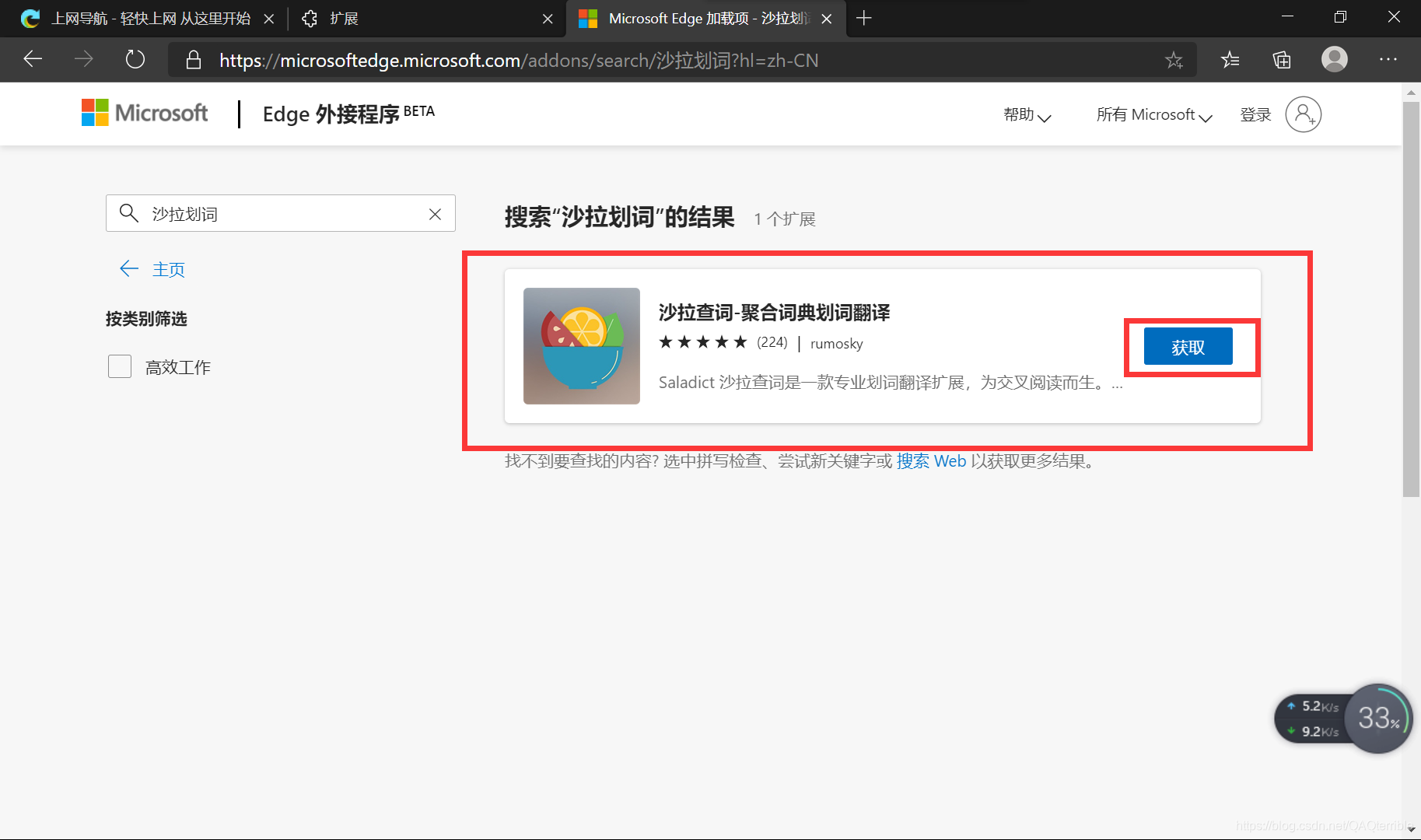This screenshot has width=1421, height=840.
Task: Click the Saladict extension thumbnail
Action: (582, 346)
